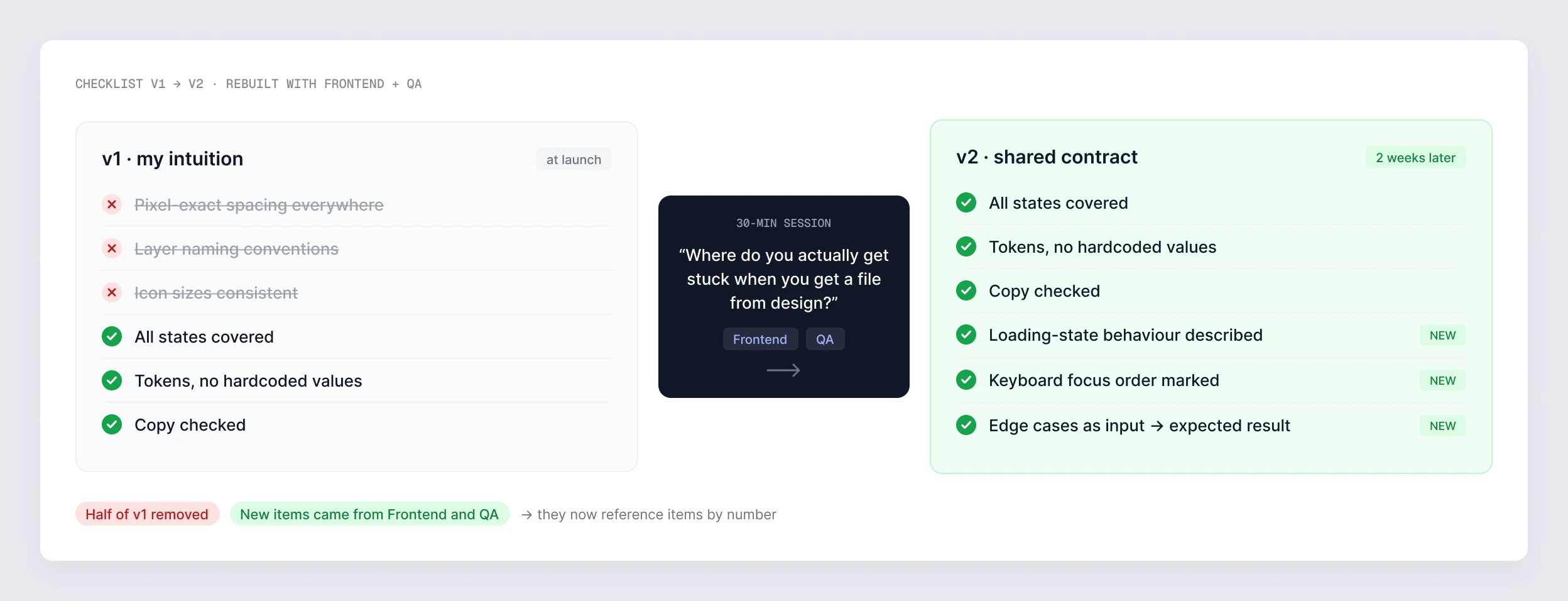Click 'Tokens, no hardcoded values' in the v2 card
The width and height of the screenshot is (1568, 601).
(x=1102, y=247)
